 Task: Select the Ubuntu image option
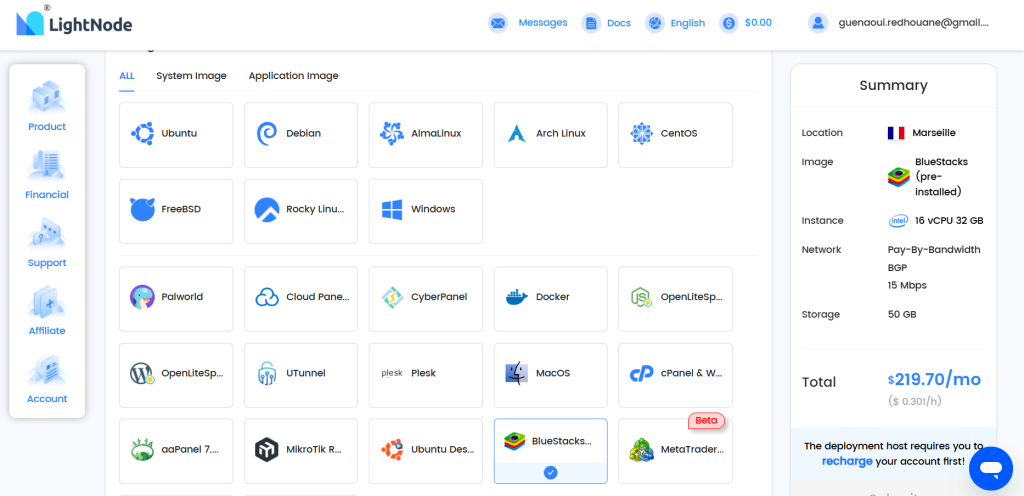176,134
